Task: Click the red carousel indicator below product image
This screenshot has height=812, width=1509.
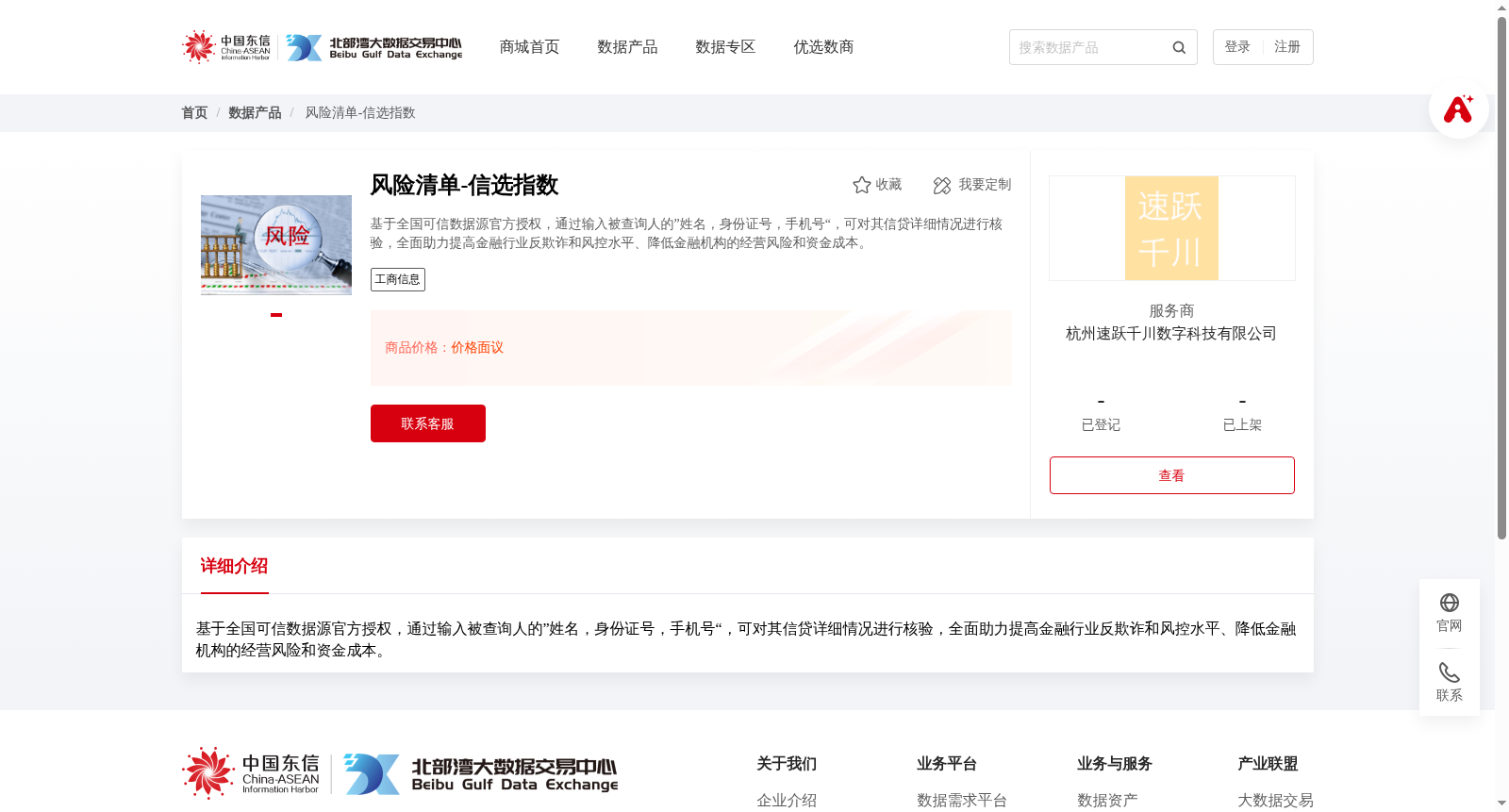Action: pos(276,315)
